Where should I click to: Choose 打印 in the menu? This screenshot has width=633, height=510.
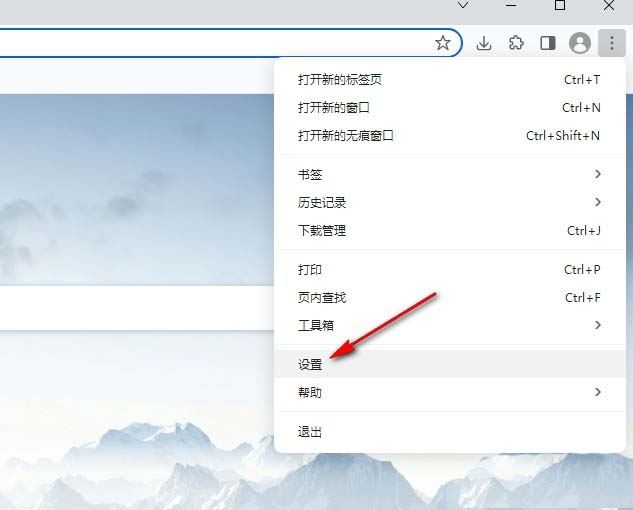coord(450,270)
